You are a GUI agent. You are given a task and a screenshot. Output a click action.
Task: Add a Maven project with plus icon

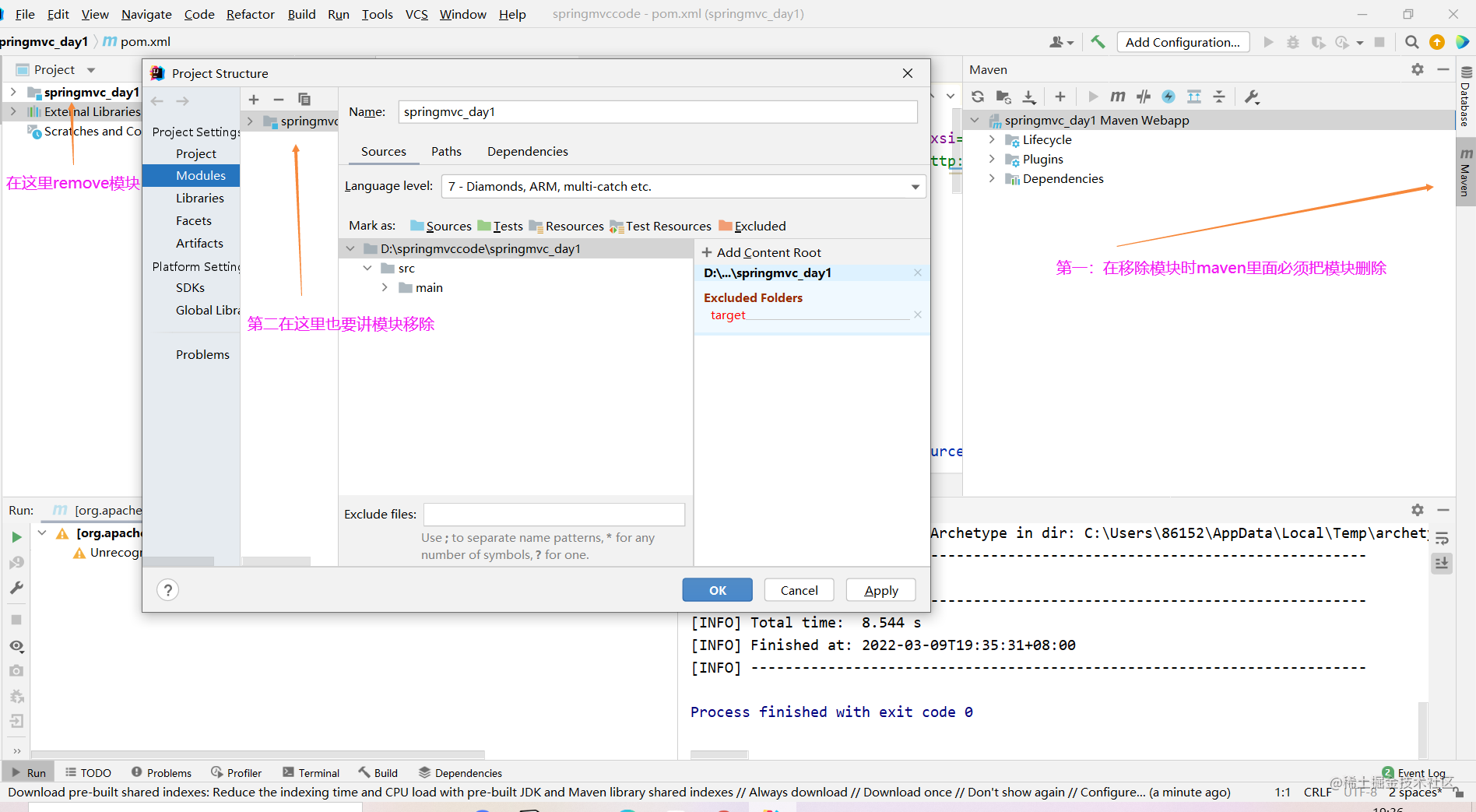(1060, 97)
